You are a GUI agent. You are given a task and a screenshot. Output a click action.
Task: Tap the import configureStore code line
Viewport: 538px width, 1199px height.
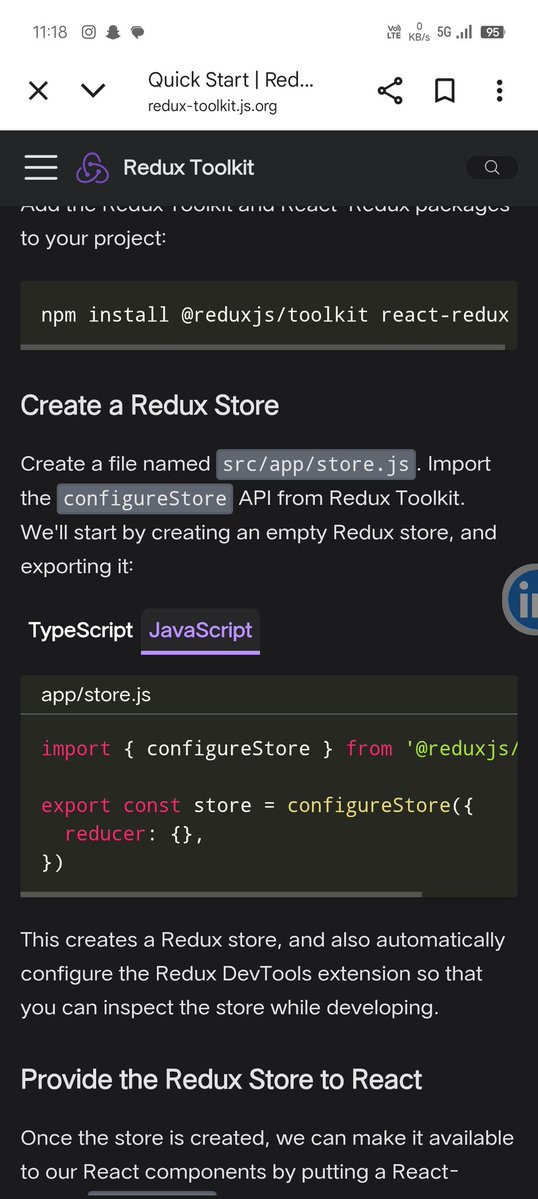pyautogui.click(x=279, y=748)
